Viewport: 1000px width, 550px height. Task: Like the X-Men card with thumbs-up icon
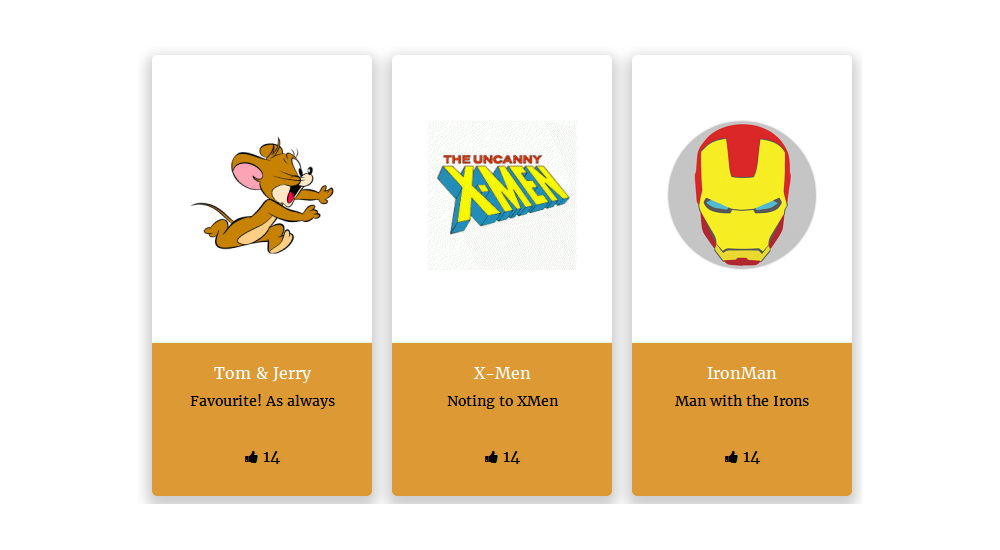point(491,457)
